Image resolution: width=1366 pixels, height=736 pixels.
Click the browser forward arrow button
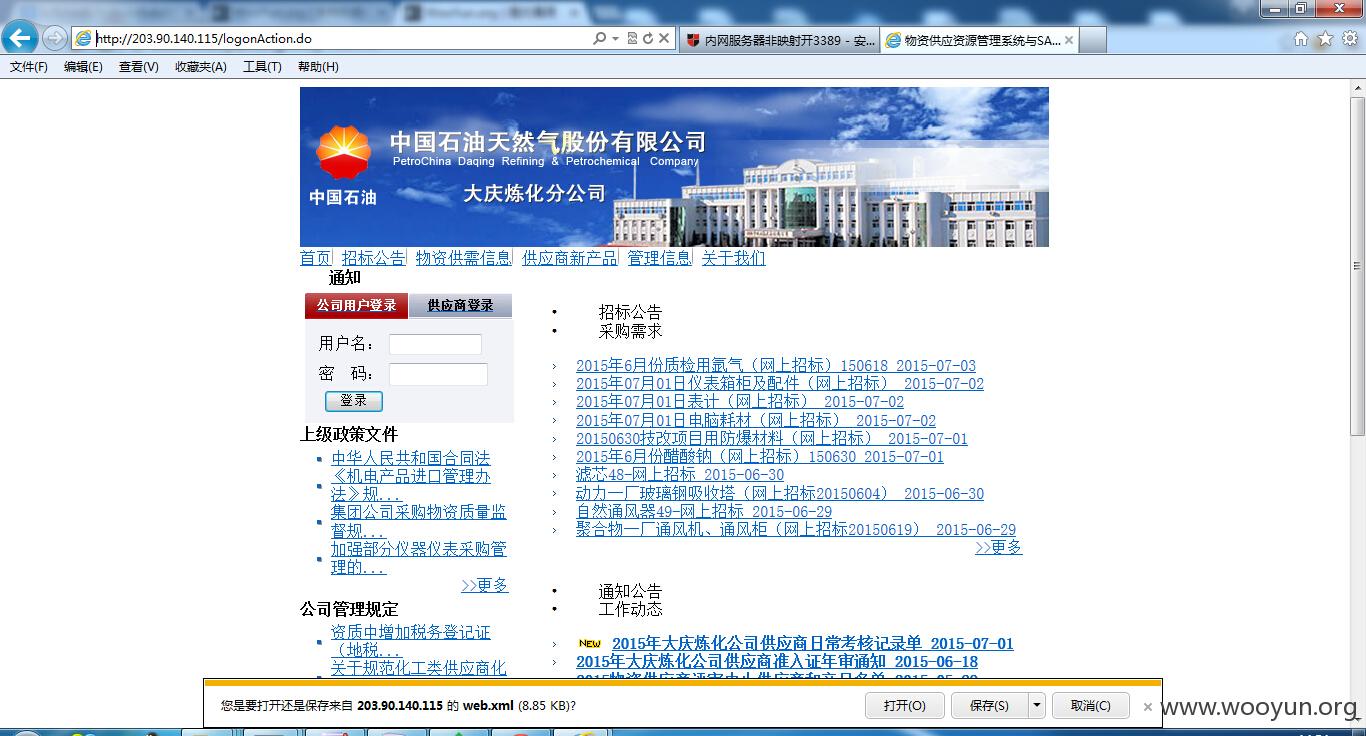click(55, 38)
